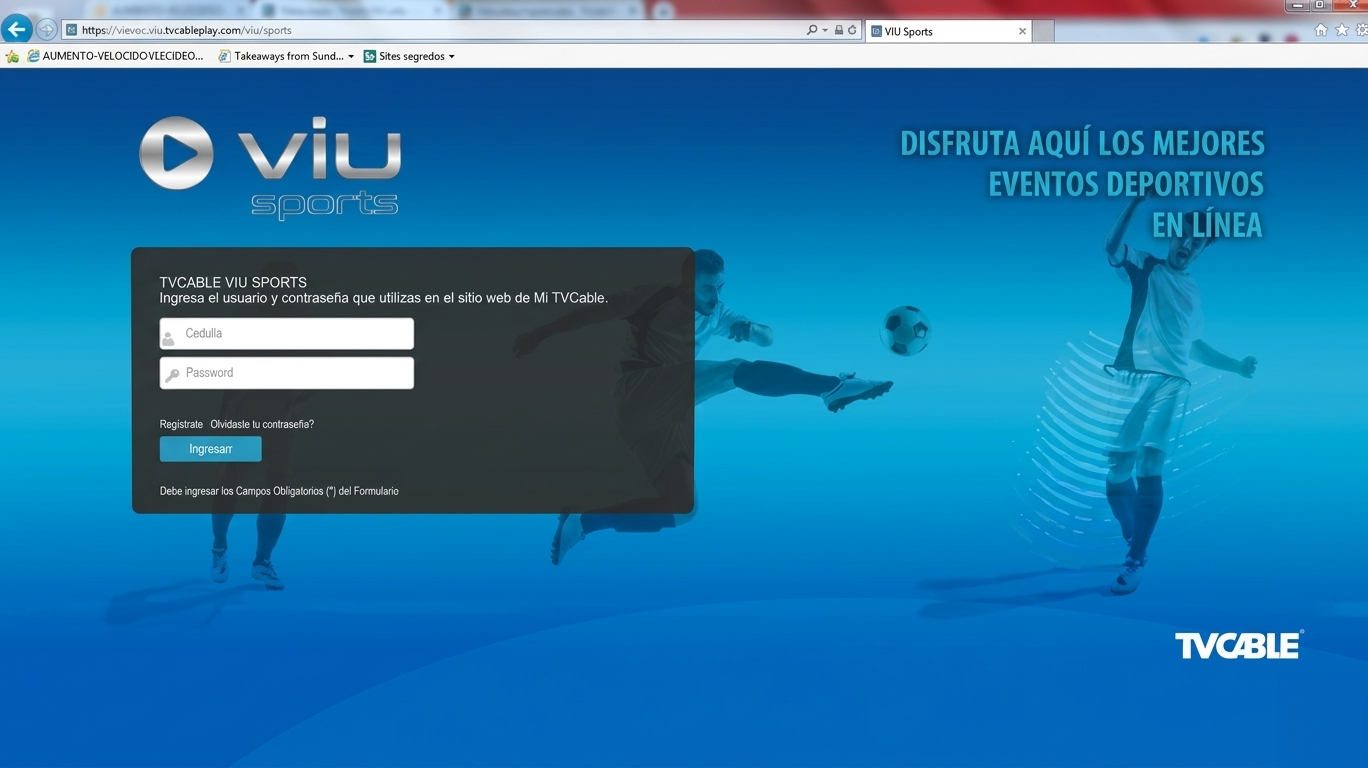The image size is (1368, 768).
Task: Open Favorites with the star icon
Action: 1340,30
